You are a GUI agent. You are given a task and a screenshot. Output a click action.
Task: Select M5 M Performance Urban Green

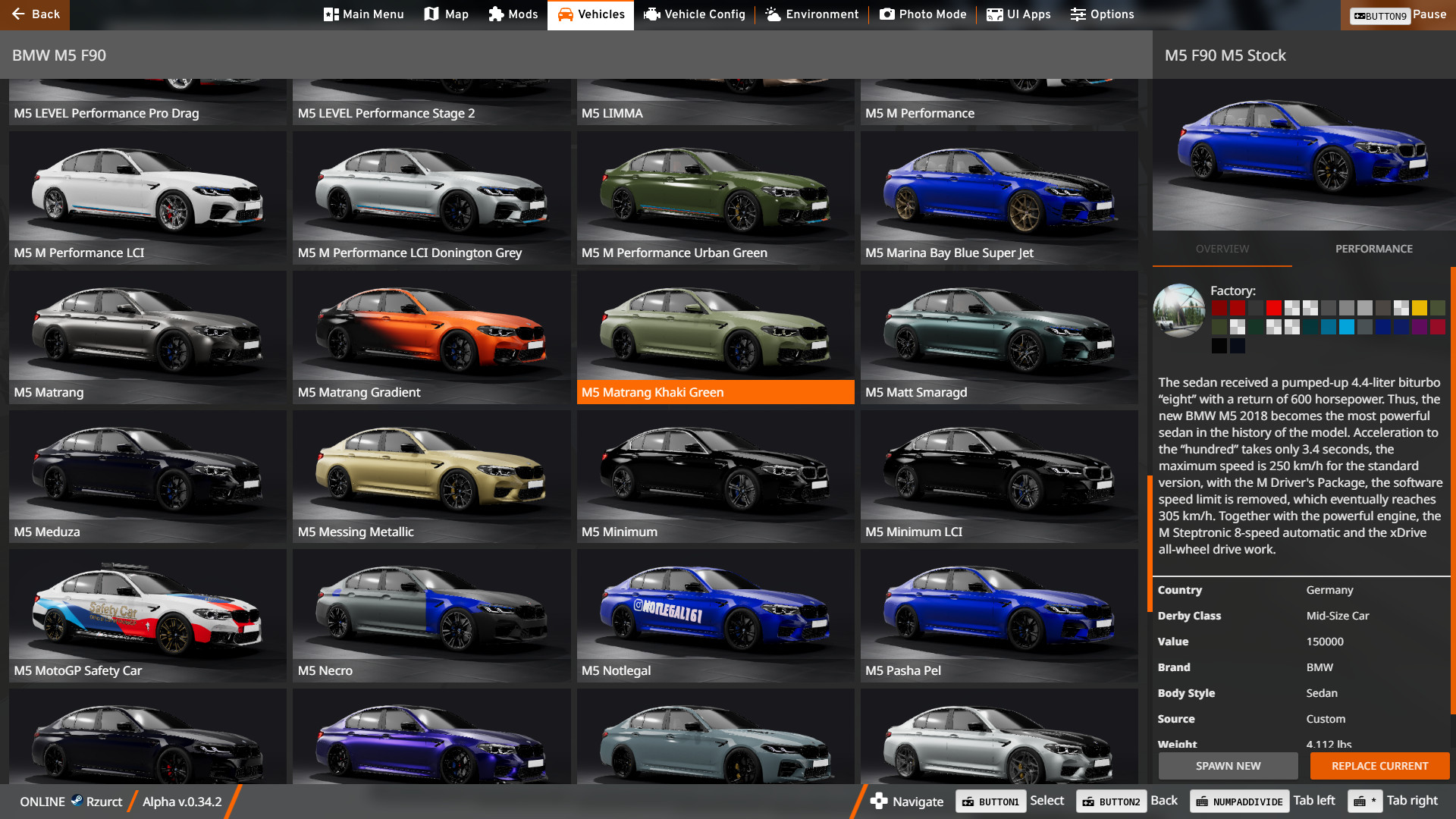click(x=715, y=198)
